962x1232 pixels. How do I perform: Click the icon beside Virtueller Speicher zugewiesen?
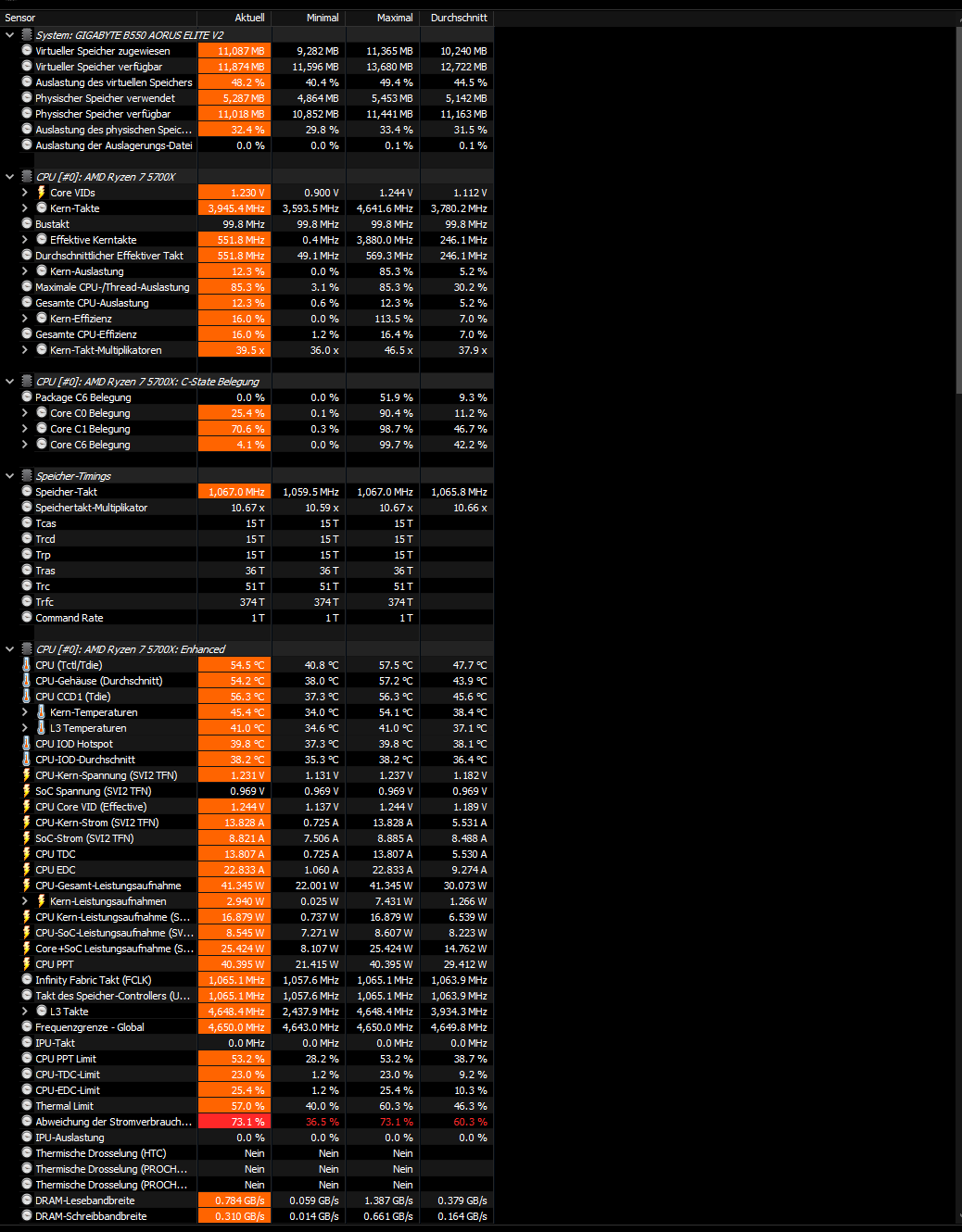pyautogui.click(x=27, y=50)
